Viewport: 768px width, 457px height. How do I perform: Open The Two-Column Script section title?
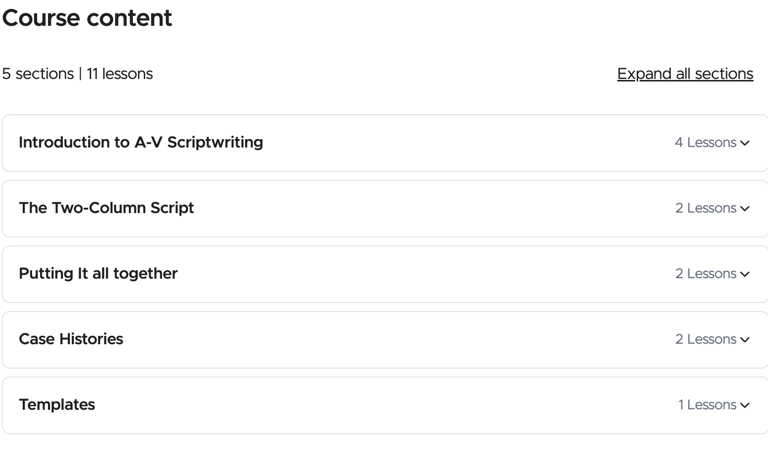[x=106, y=208]
